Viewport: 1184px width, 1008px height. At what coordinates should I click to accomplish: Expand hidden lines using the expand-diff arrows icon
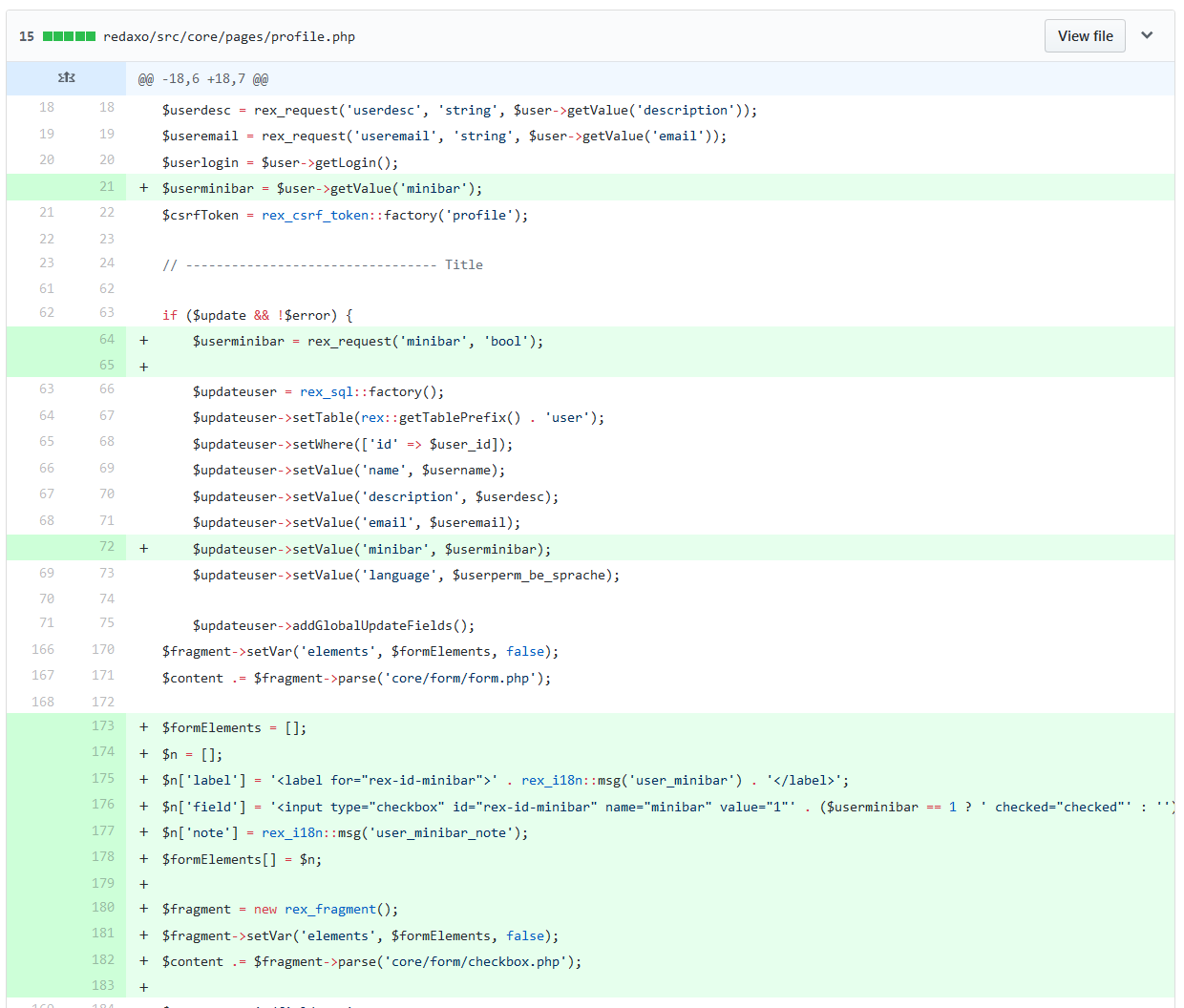click(66, 77)
